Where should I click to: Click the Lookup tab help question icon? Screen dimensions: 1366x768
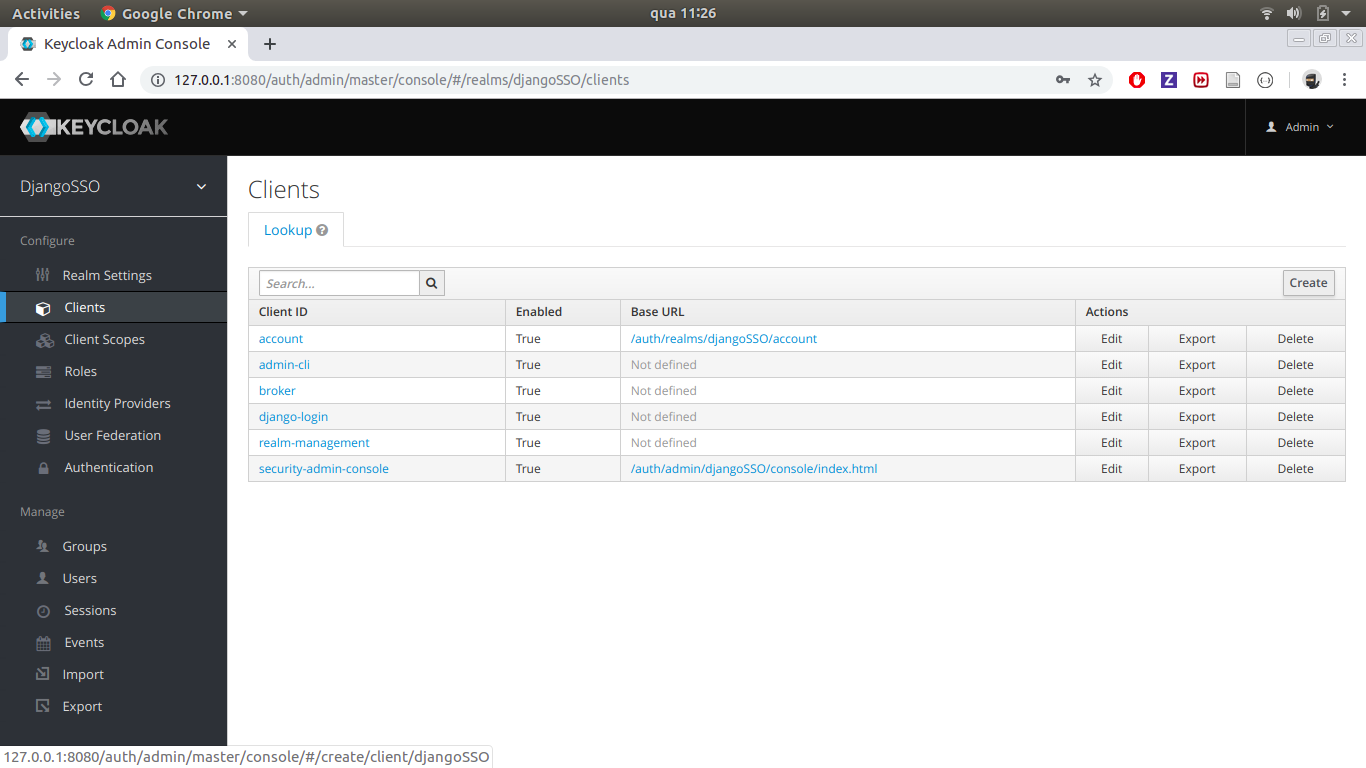coord(322,230)
